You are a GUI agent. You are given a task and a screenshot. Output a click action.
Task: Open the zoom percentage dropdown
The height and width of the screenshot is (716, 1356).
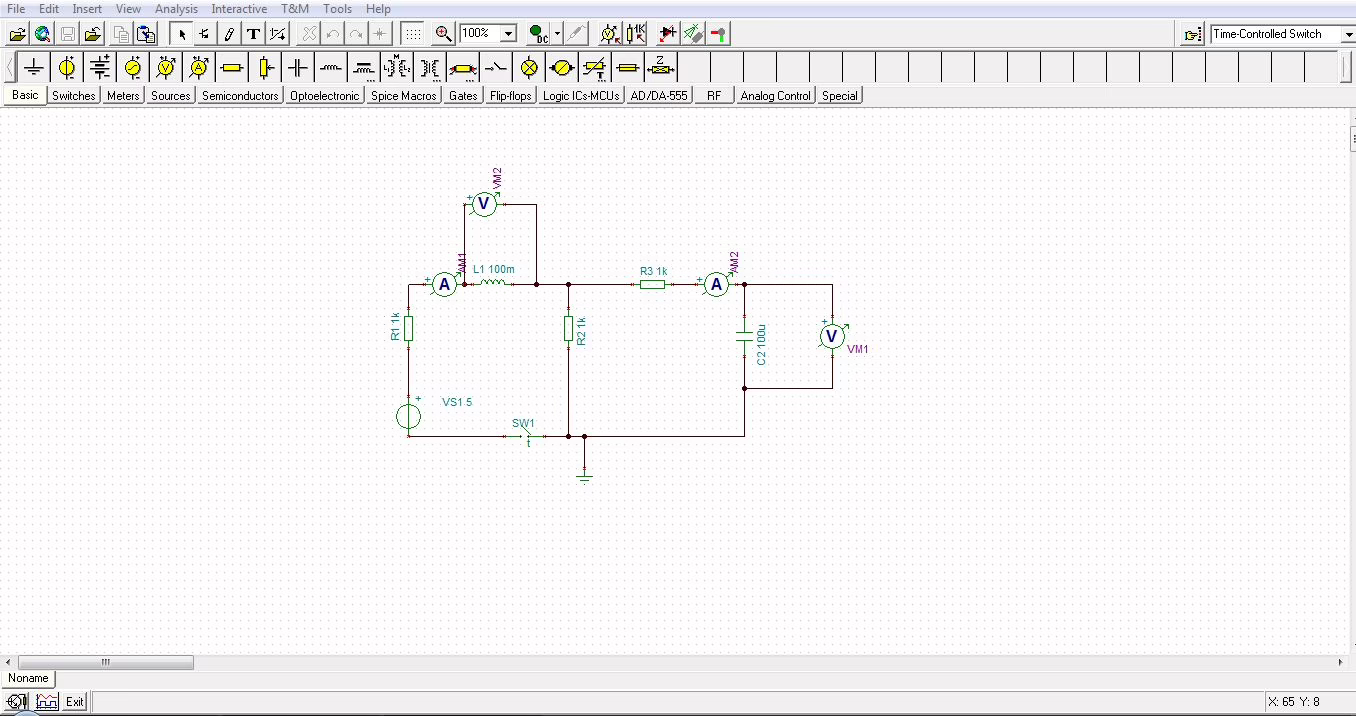click(508, 34)
